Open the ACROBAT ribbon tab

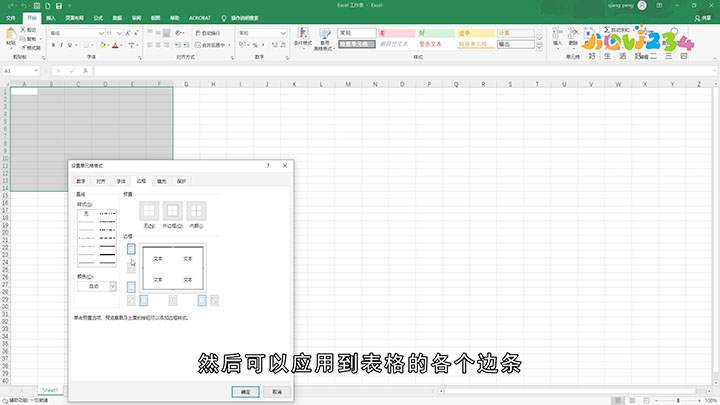point(200,18)
